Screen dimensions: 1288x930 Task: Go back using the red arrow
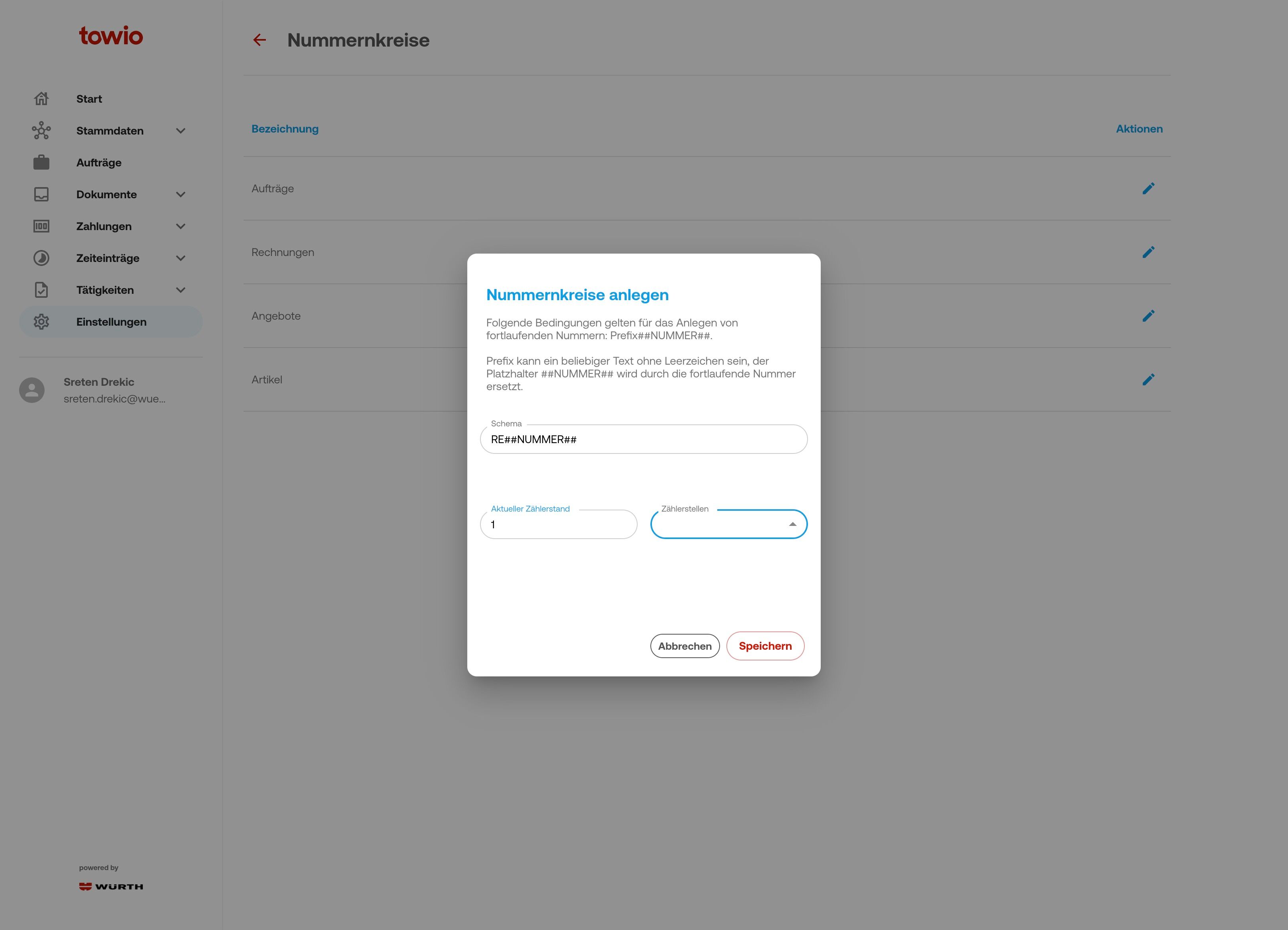point(260,40)
